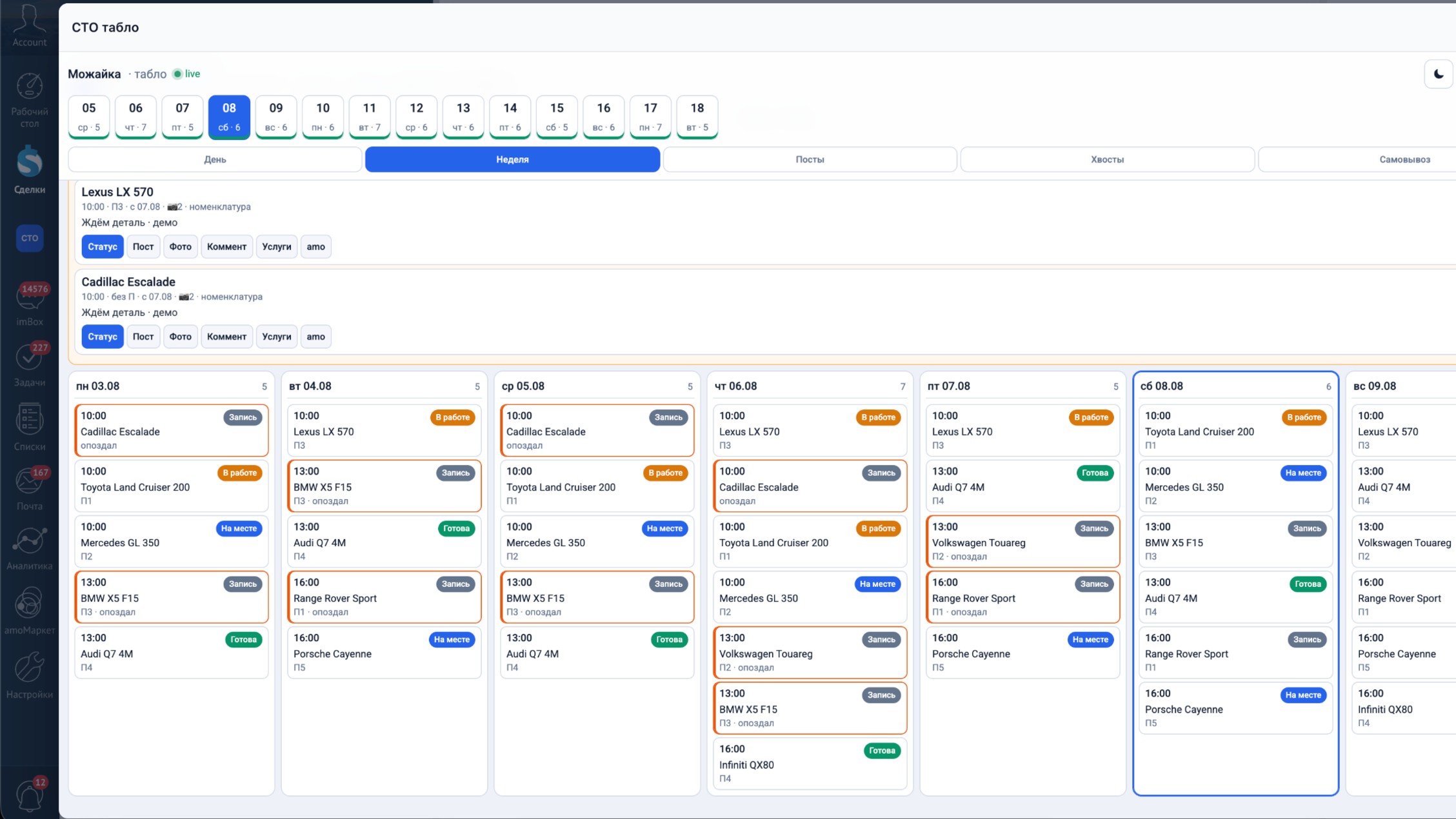Open Рабочий стол in the sidebar

click(29, 100)
